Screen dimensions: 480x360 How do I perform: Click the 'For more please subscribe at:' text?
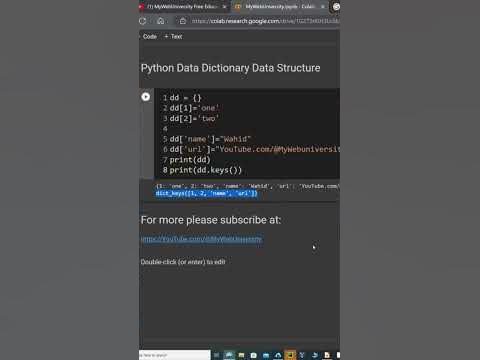211,220
